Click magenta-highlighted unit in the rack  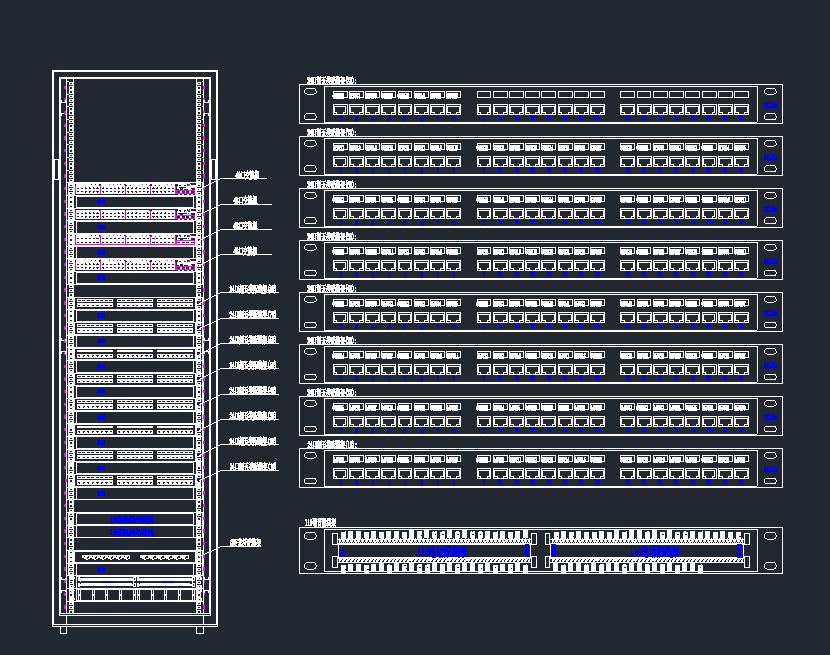tap(134, 239)
